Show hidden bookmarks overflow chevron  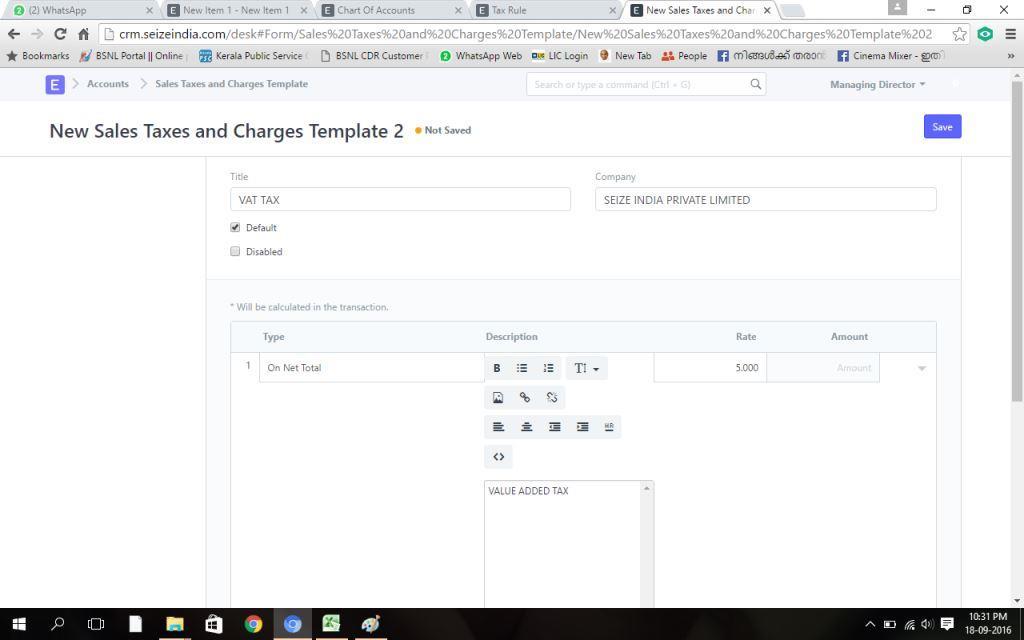point(1011,56)
